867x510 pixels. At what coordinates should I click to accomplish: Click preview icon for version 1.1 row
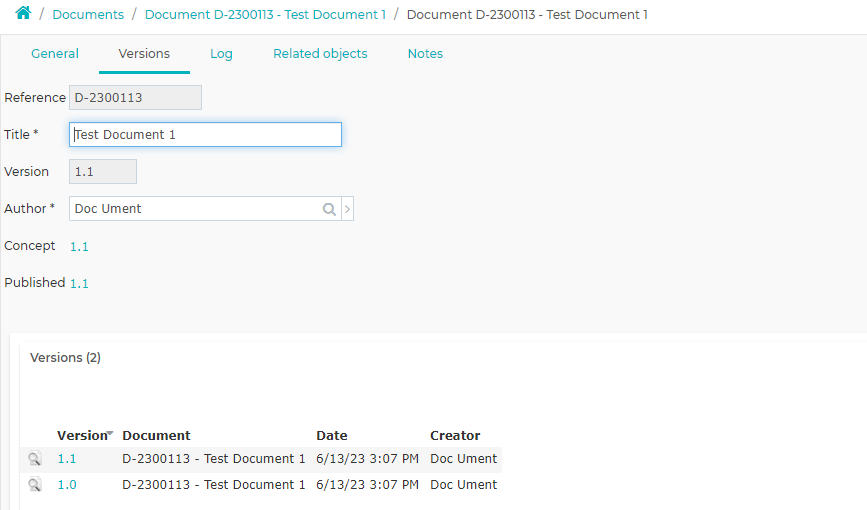pyautogui.click(x=35, y=459)
